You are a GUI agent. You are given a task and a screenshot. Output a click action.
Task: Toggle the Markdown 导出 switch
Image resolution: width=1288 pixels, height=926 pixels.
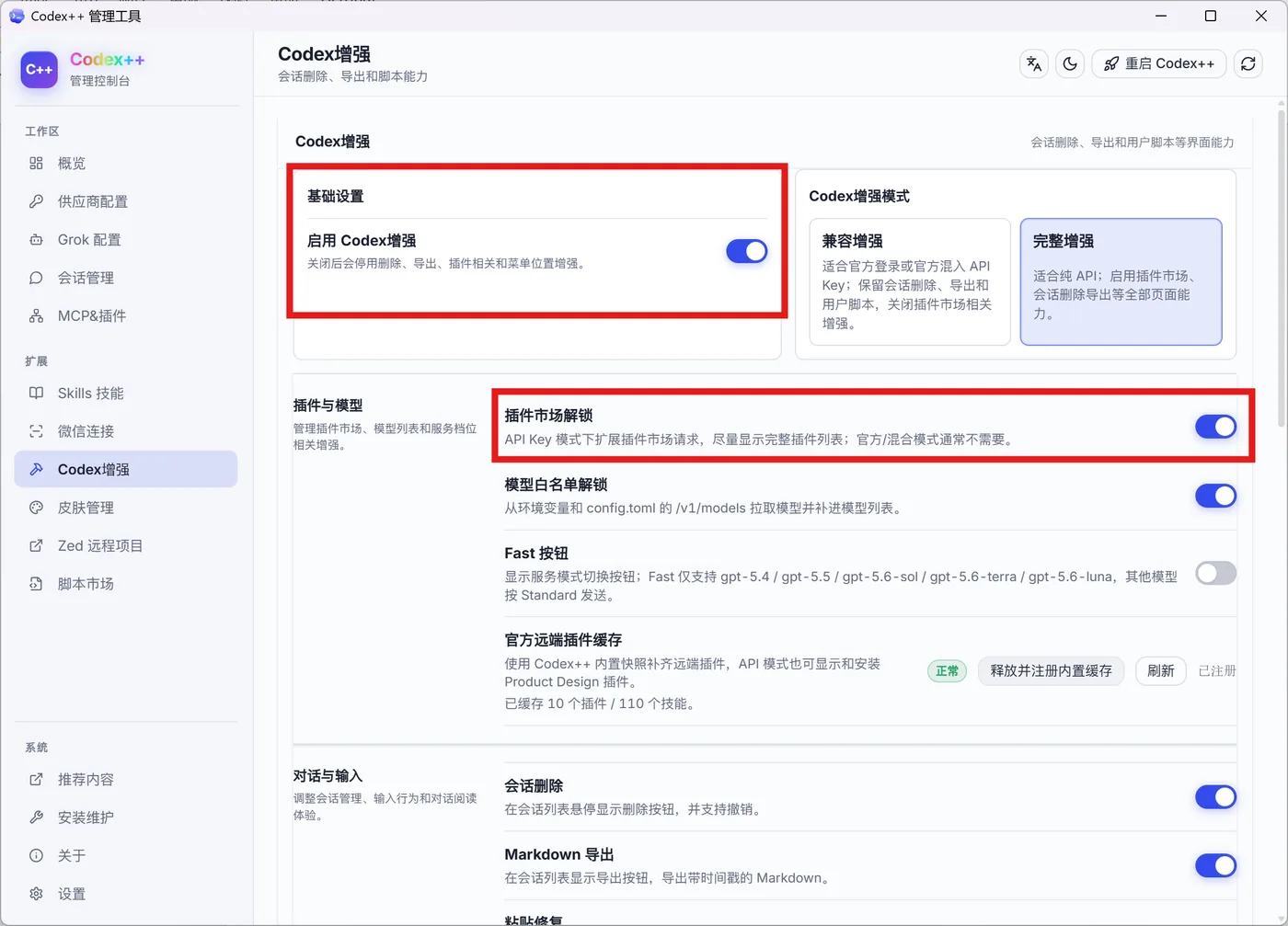tap(1215, 865)
